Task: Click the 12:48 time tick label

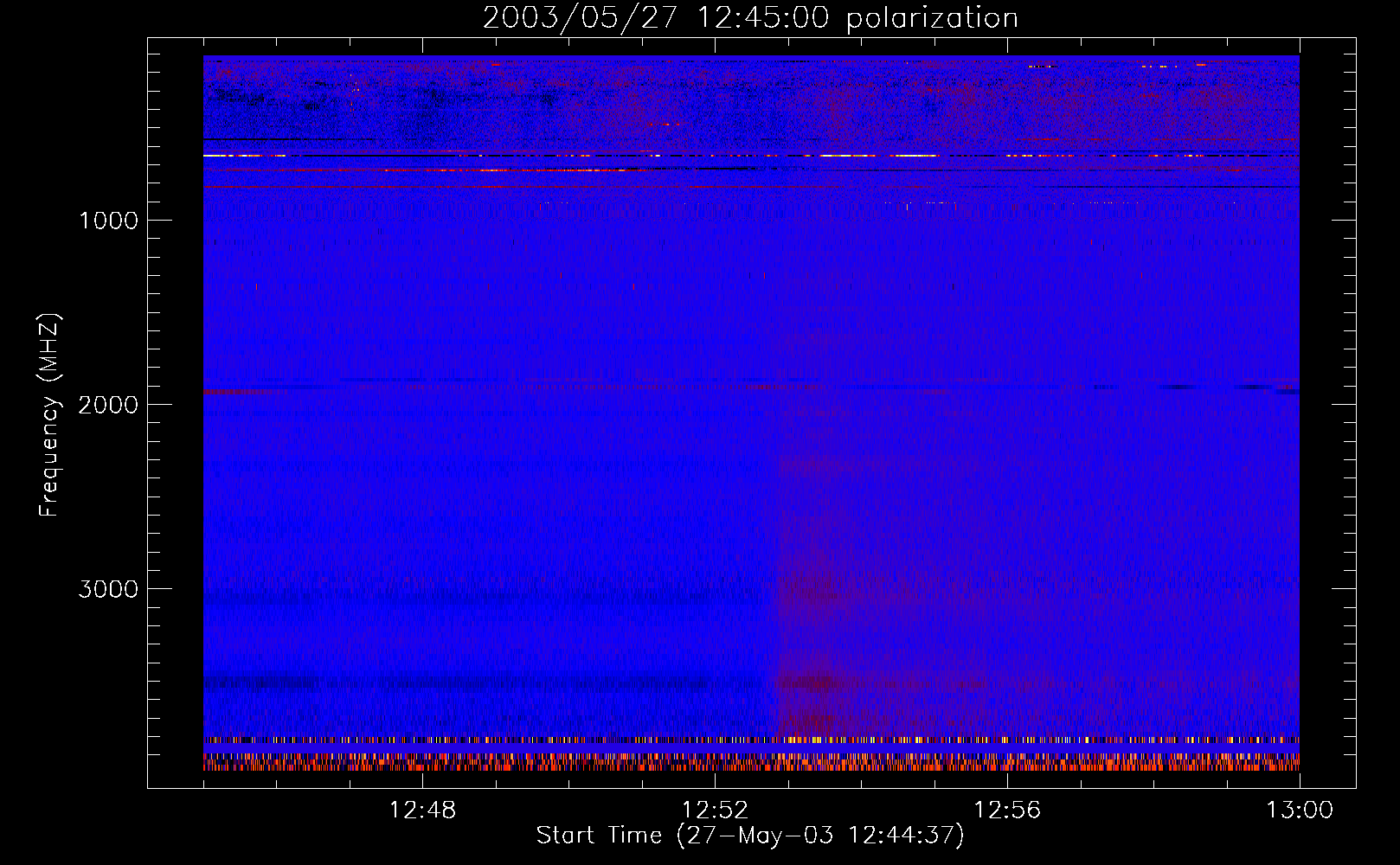Action: (422, 811)
